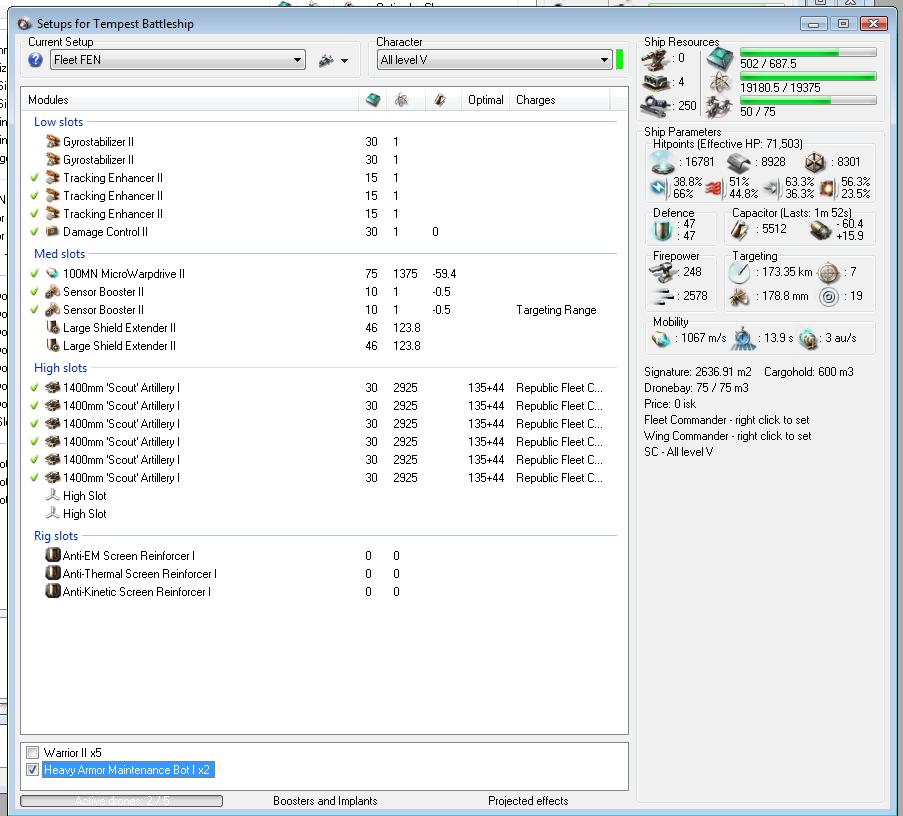Viewport: 903px width, 816px height.
Task: Click the Signature: 2636.91 m2 value
Action: pos(697,372)
